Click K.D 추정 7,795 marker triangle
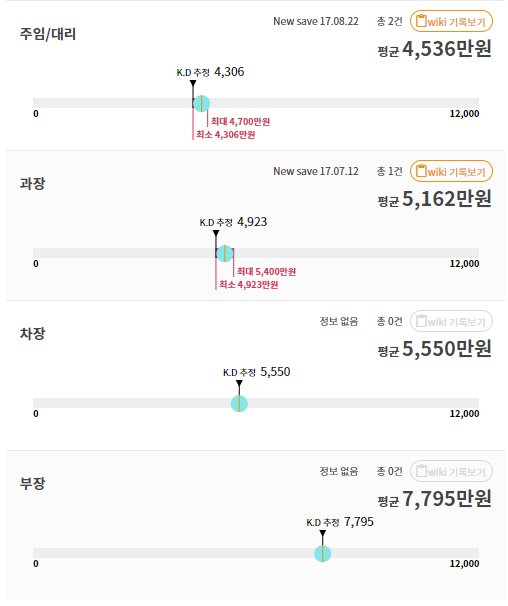508x606 pixels. (323, 533)
